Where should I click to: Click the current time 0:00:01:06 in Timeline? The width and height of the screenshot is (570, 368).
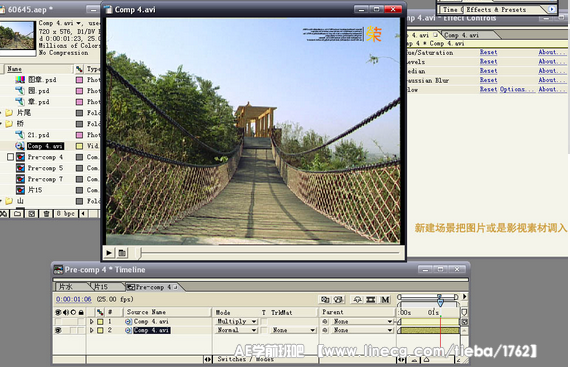pos(74,299)
